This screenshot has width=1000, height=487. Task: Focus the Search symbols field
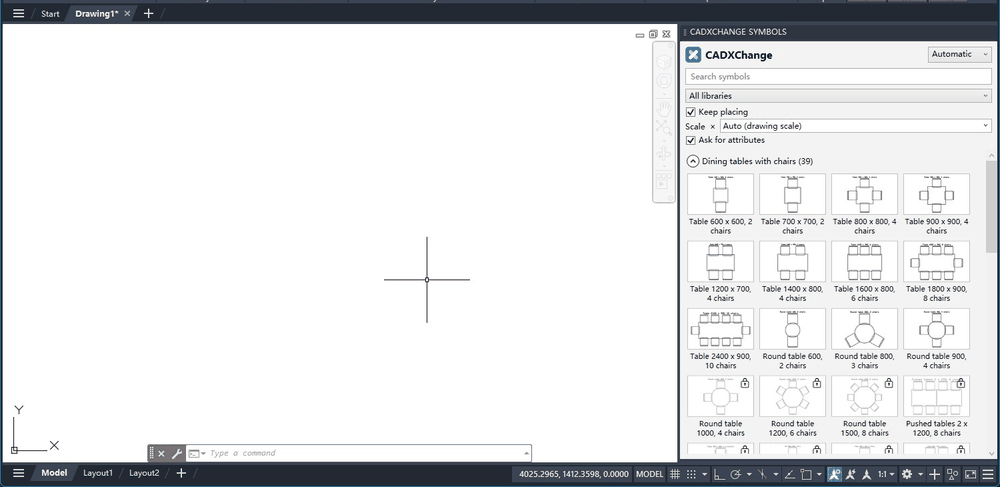838,76
